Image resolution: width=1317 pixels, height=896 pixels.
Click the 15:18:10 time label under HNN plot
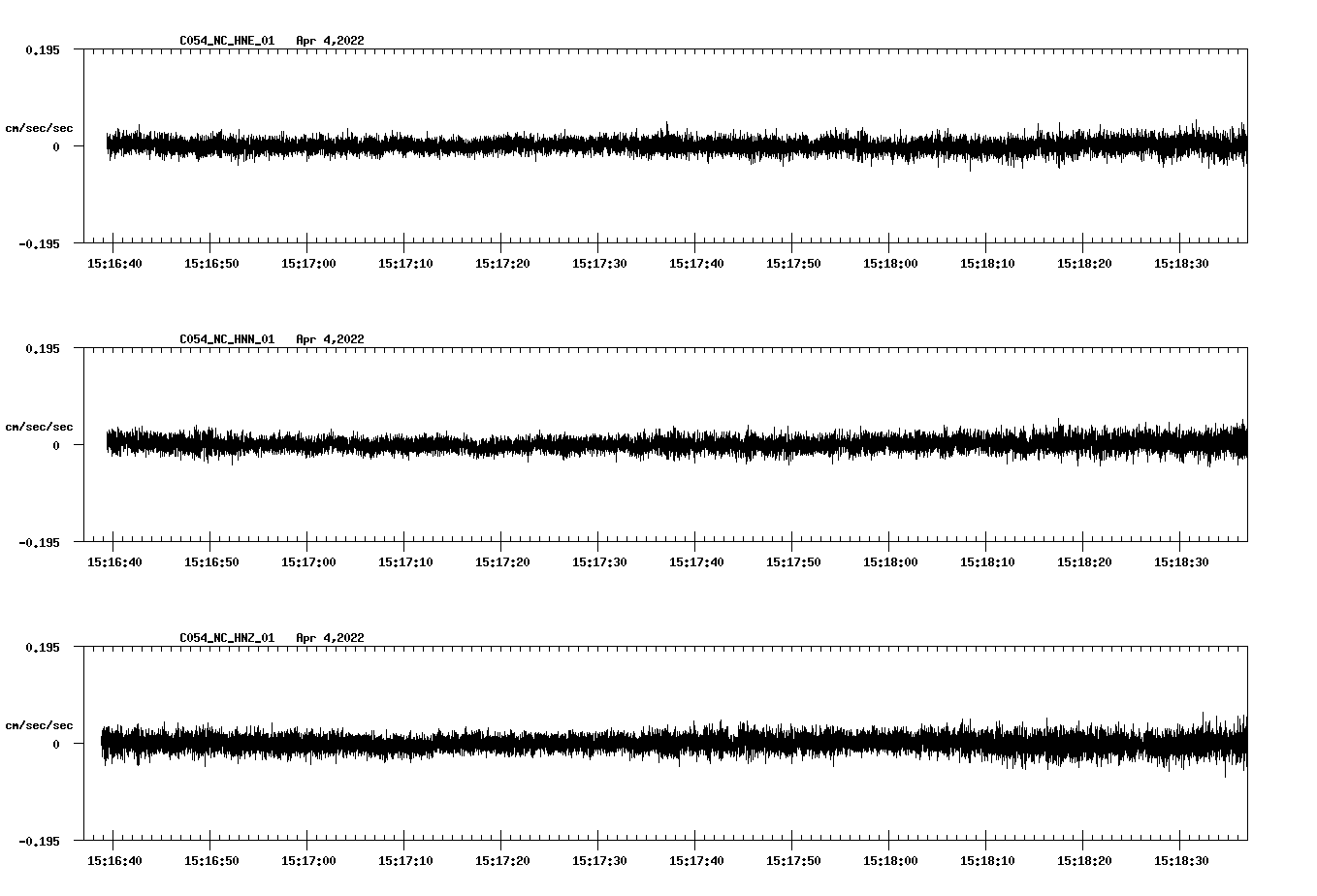point(987,562)
